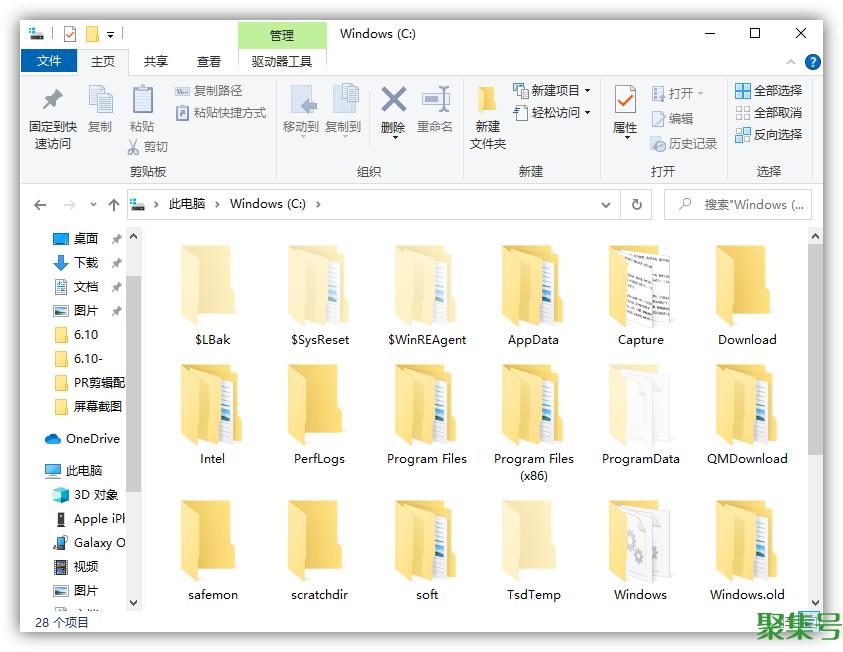Create a New folder (新建文件夹)
The width and height of the screenshot is (843, 652).
pyautogui.click(x=488, y=118)
